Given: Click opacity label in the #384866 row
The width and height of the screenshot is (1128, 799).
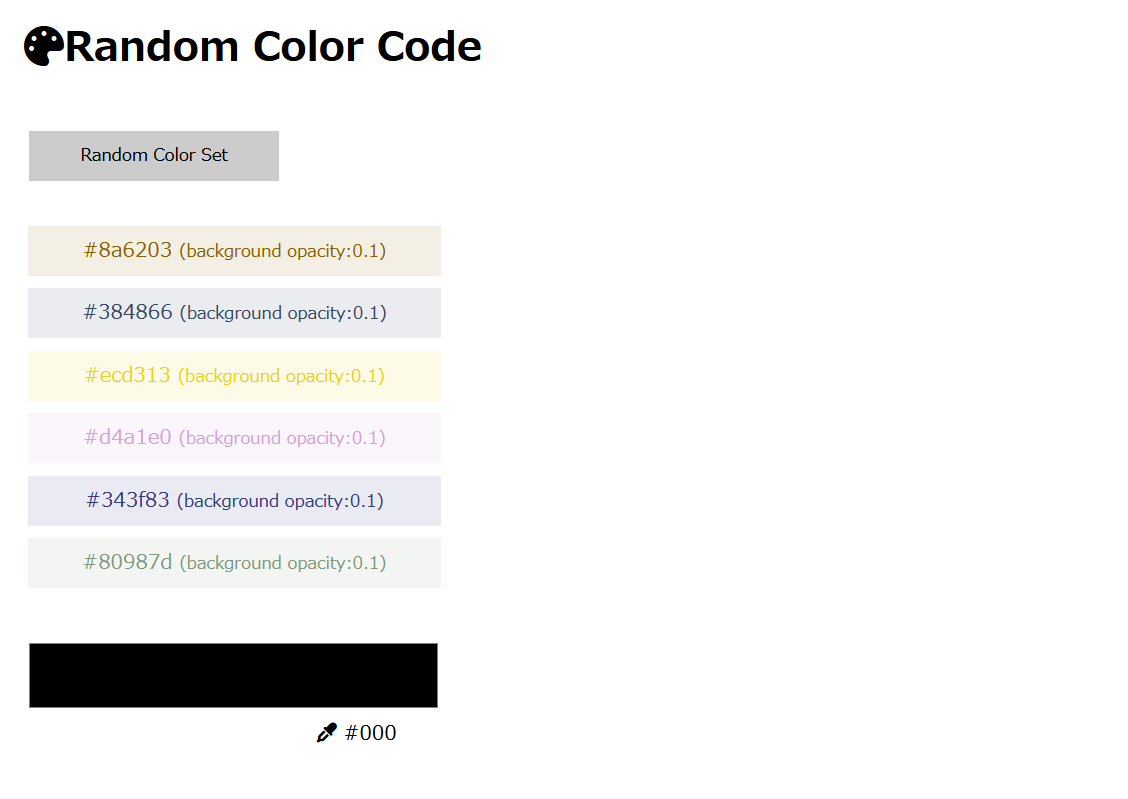Looking at the screenshot, I should [x=282, y=313].
